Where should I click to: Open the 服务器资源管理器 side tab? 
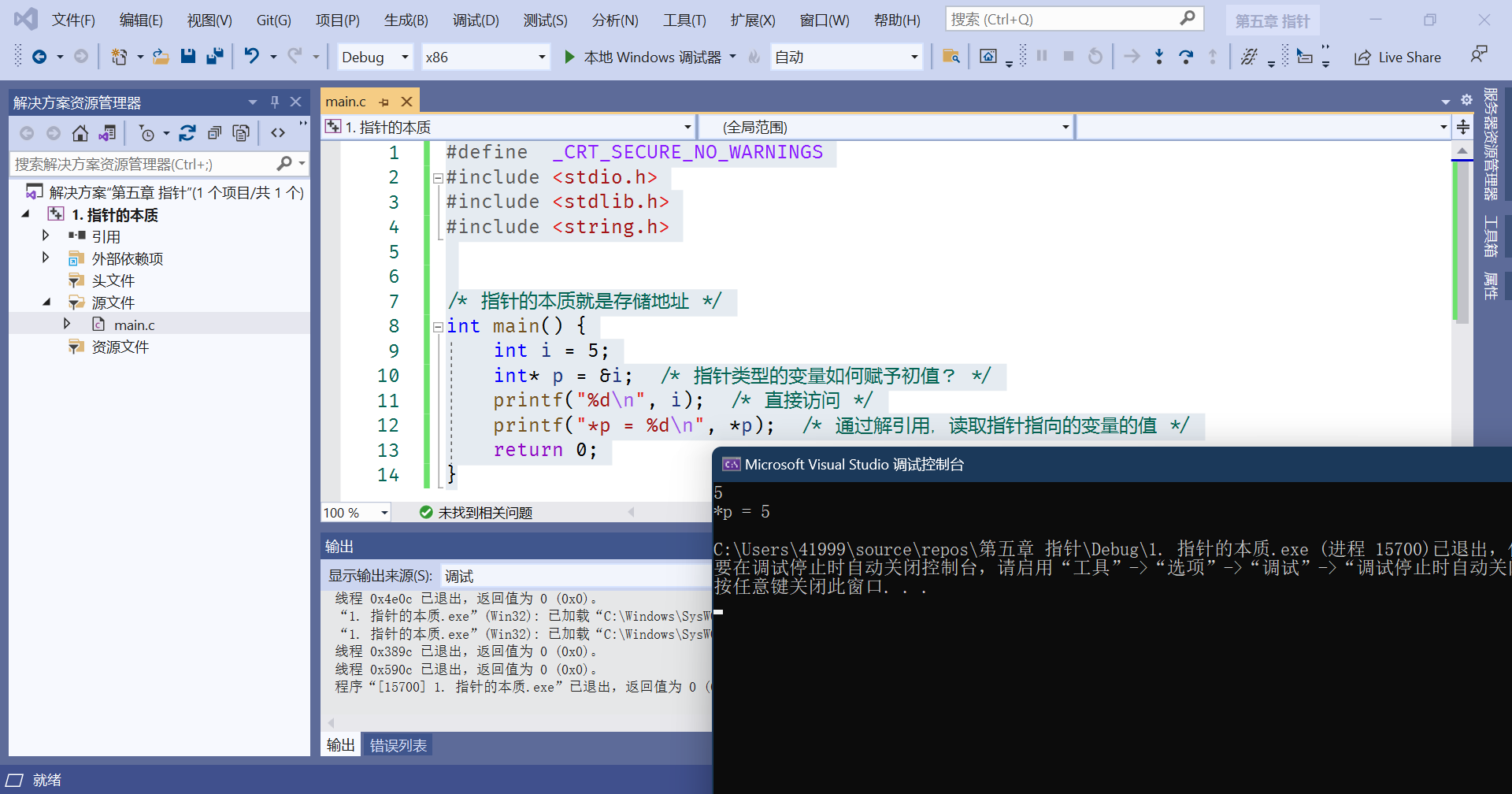[x=1490, y=143]
